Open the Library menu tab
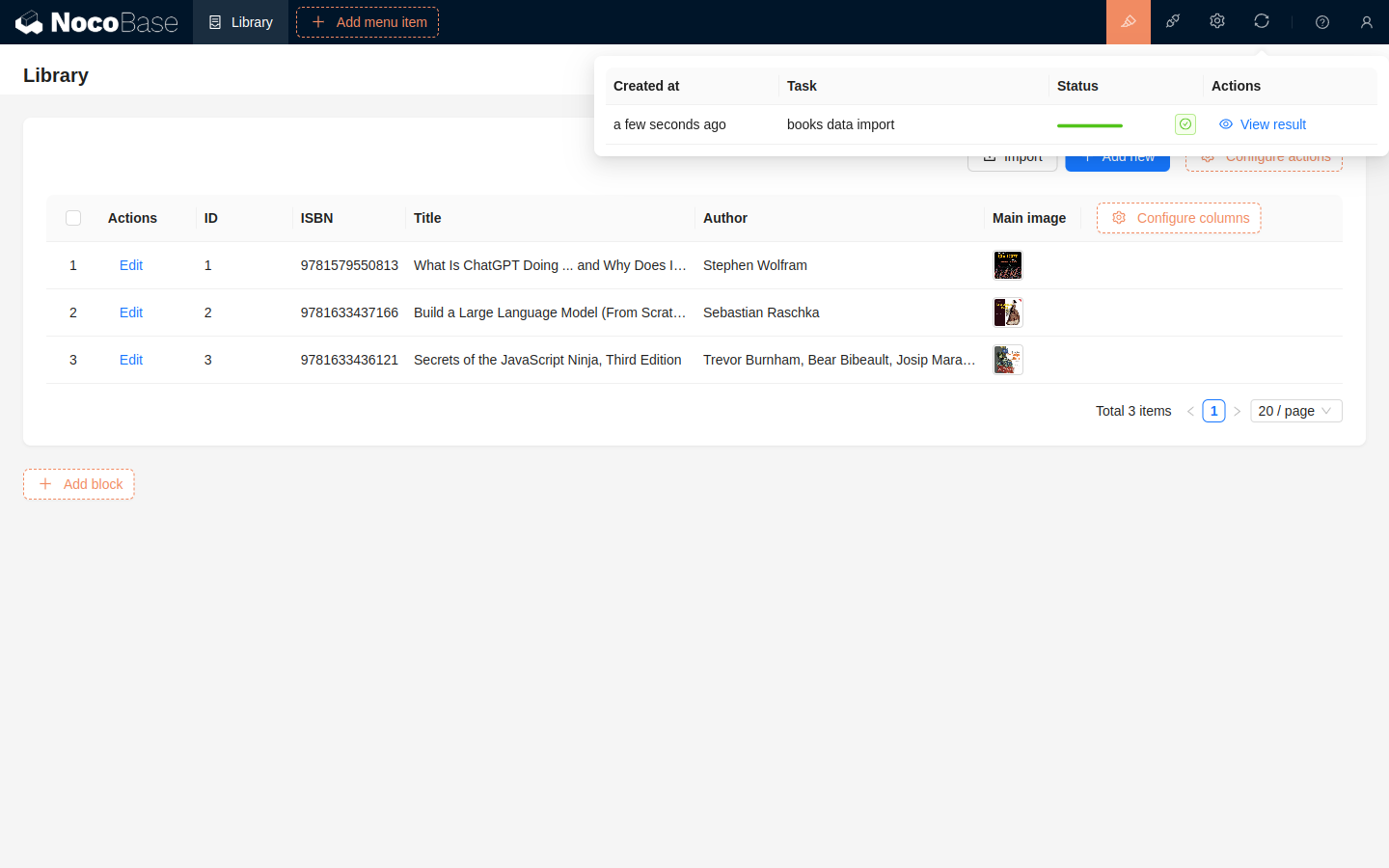Image resolution: width=1389 pixels, height=868 pixels. point(241,22)
